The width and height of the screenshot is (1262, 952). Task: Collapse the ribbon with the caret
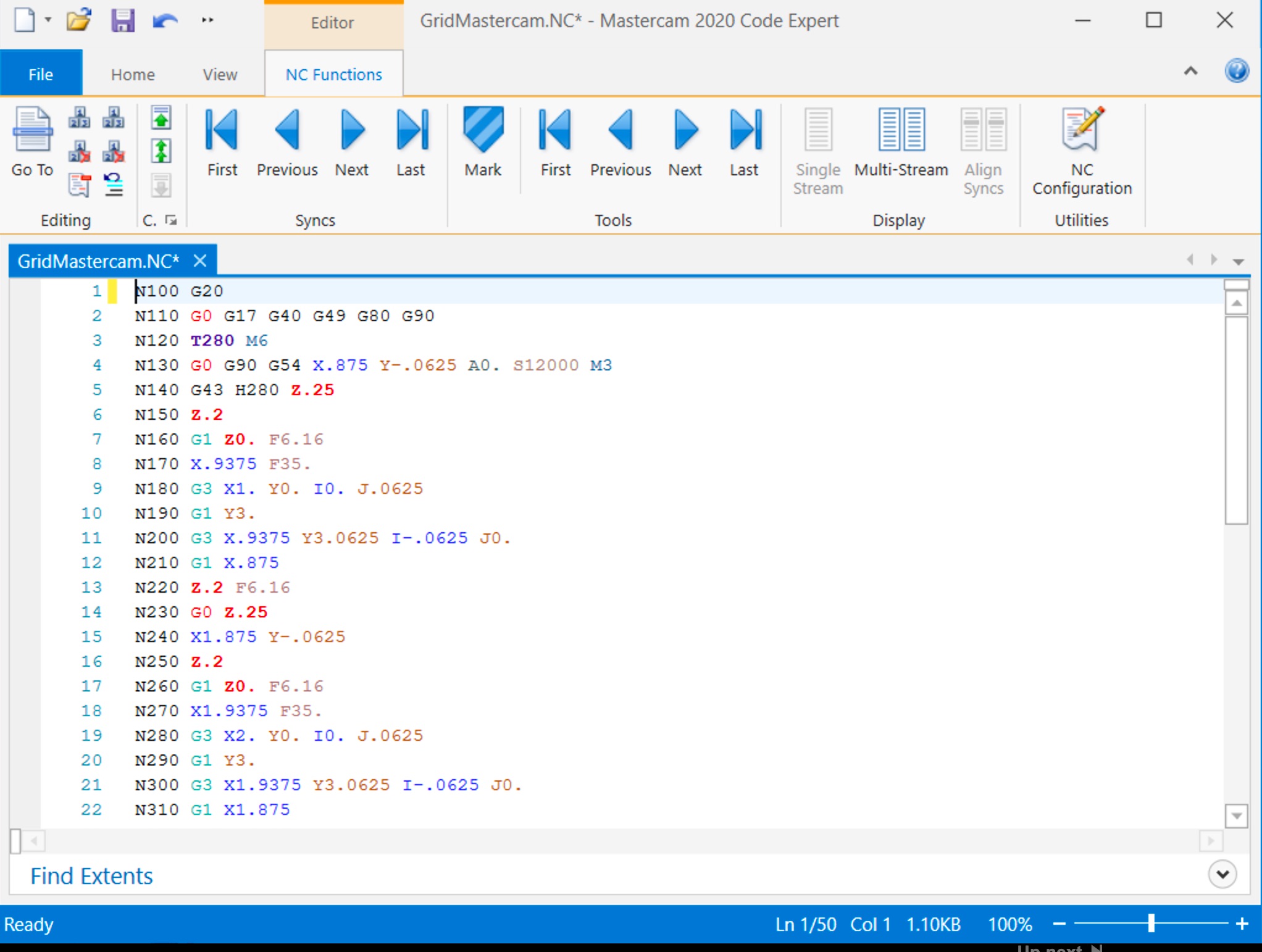pyautogui.click(x=1190, y=72)
